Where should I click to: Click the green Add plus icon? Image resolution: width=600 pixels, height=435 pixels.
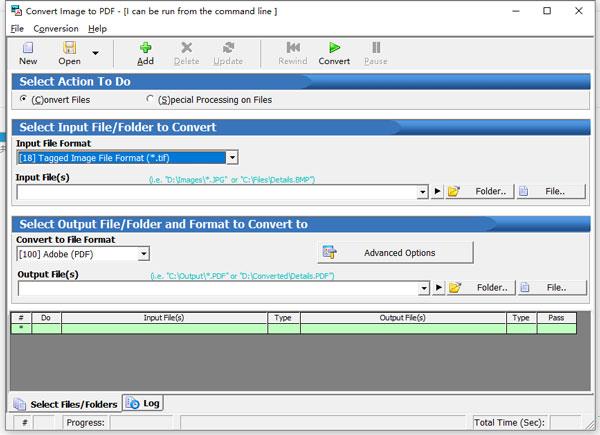145,48
